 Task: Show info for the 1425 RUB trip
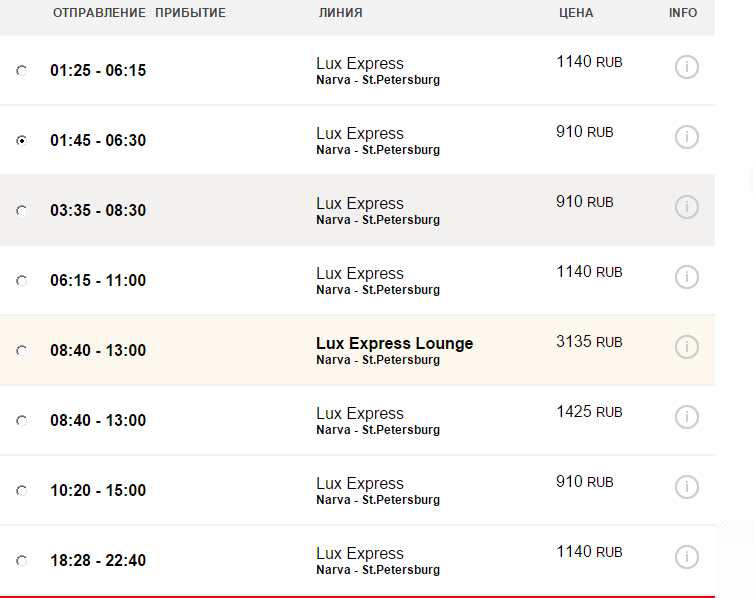coord(687,417)
